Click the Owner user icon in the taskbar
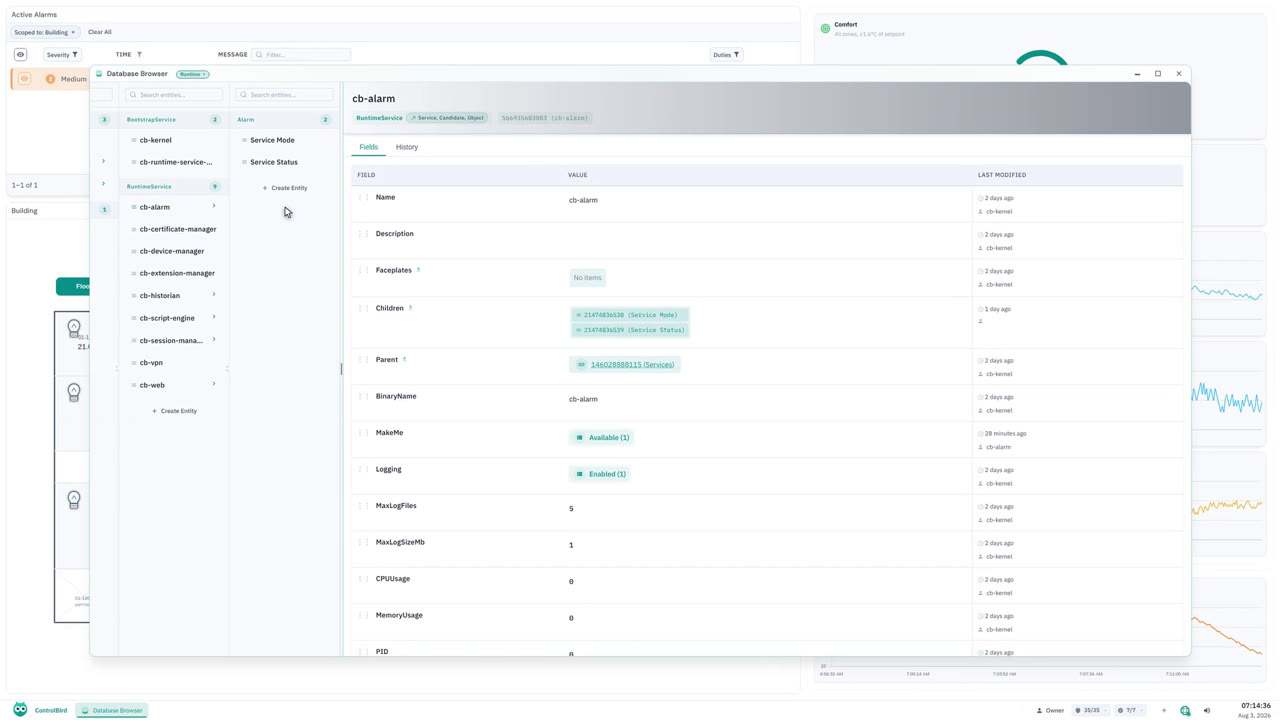This screenshot has height=720, width=1280. point(1039,710)
